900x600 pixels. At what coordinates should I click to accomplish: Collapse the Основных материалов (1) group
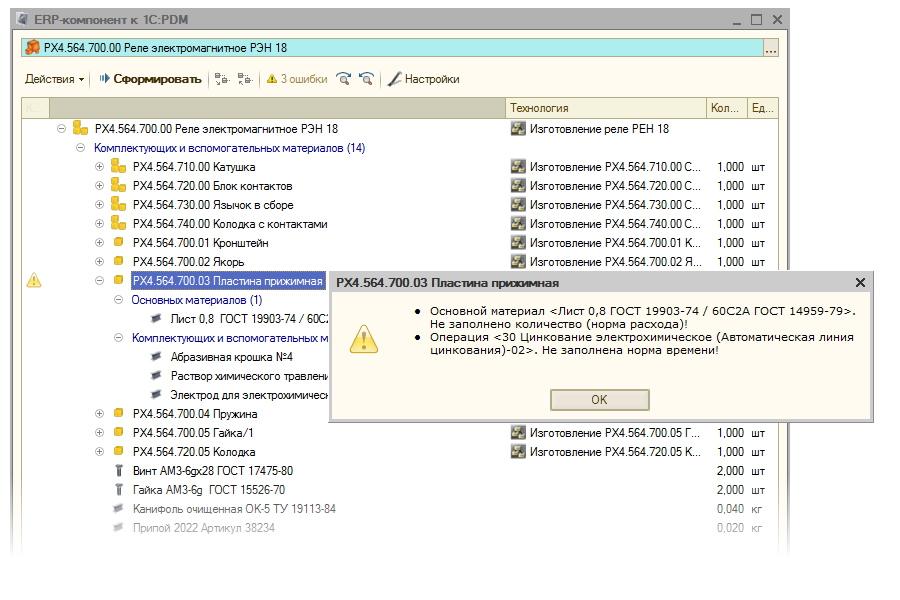[118, 300]
